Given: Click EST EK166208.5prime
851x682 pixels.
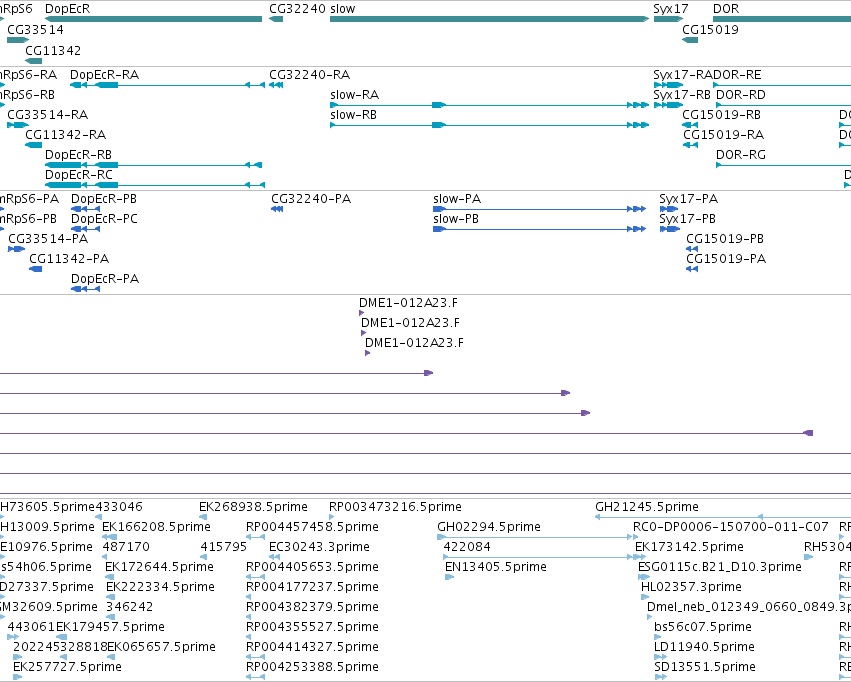Looking at the screenshot, I should coord(110,537).
